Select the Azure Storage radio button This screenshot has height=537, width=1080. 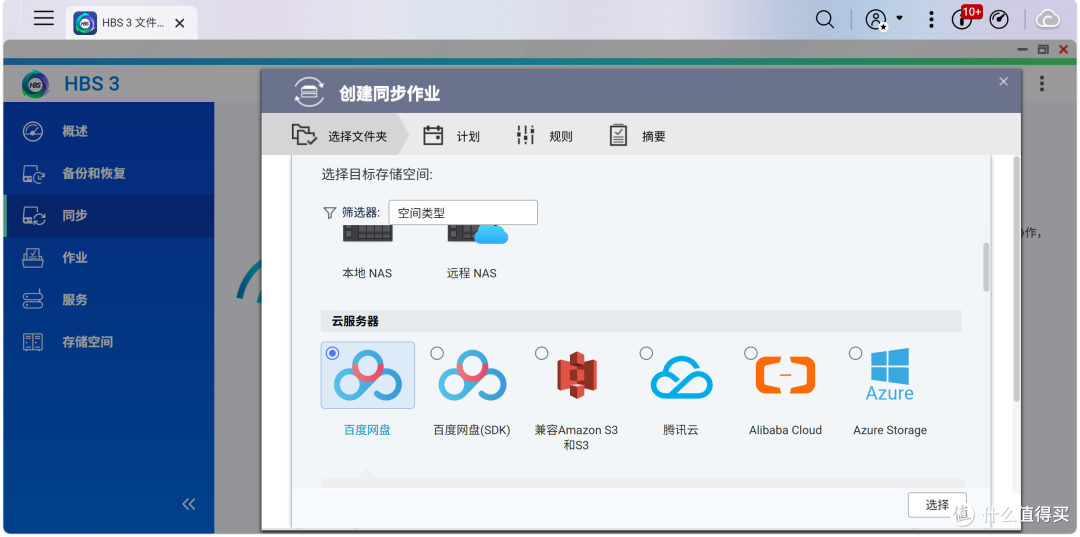pyautogui.click(x=855, y=353)
